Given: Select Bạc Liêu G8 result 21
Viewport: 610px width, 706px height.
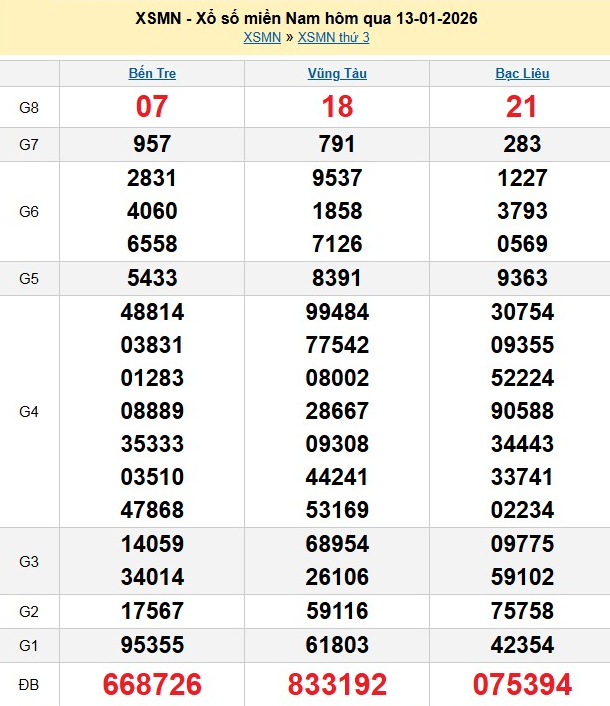Looking at the screenshot, I should click(x=521, y=107).
